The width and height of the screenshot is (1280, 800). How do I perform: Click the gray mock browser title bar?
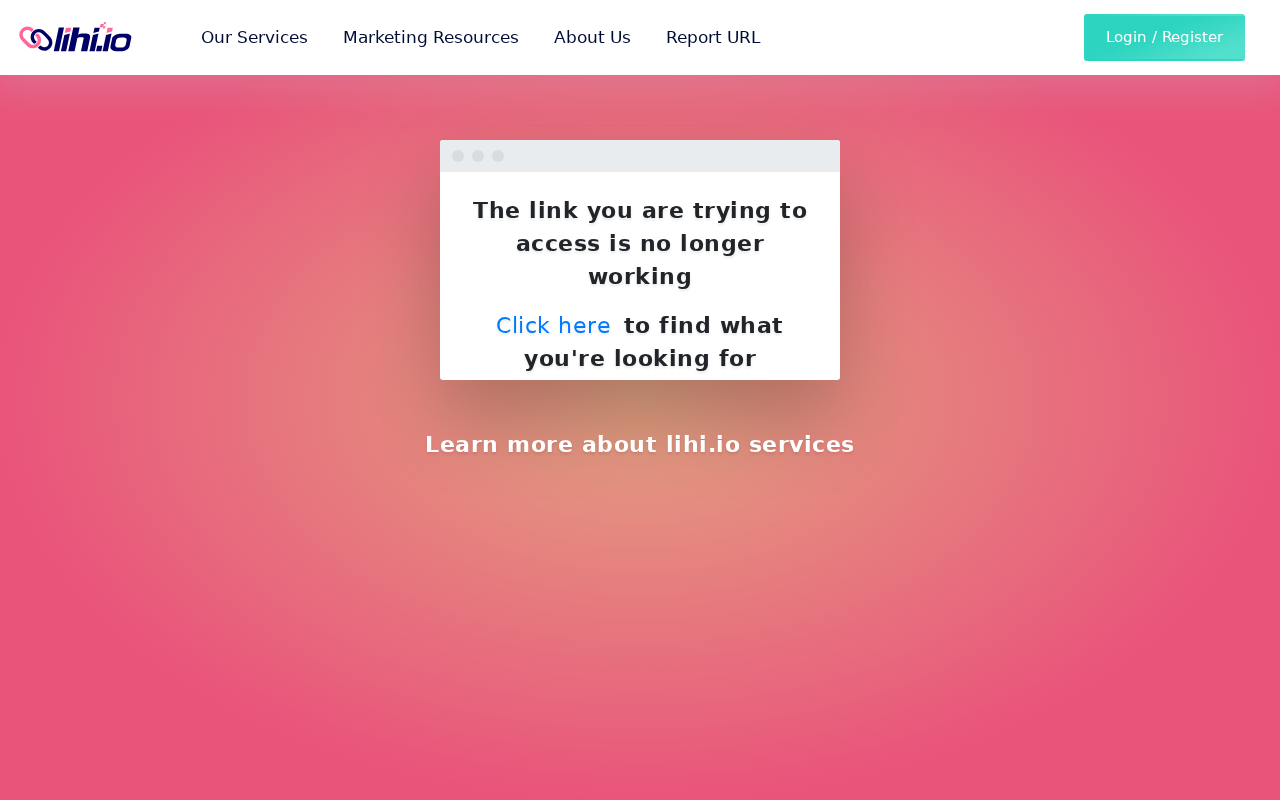click(640, 156)
